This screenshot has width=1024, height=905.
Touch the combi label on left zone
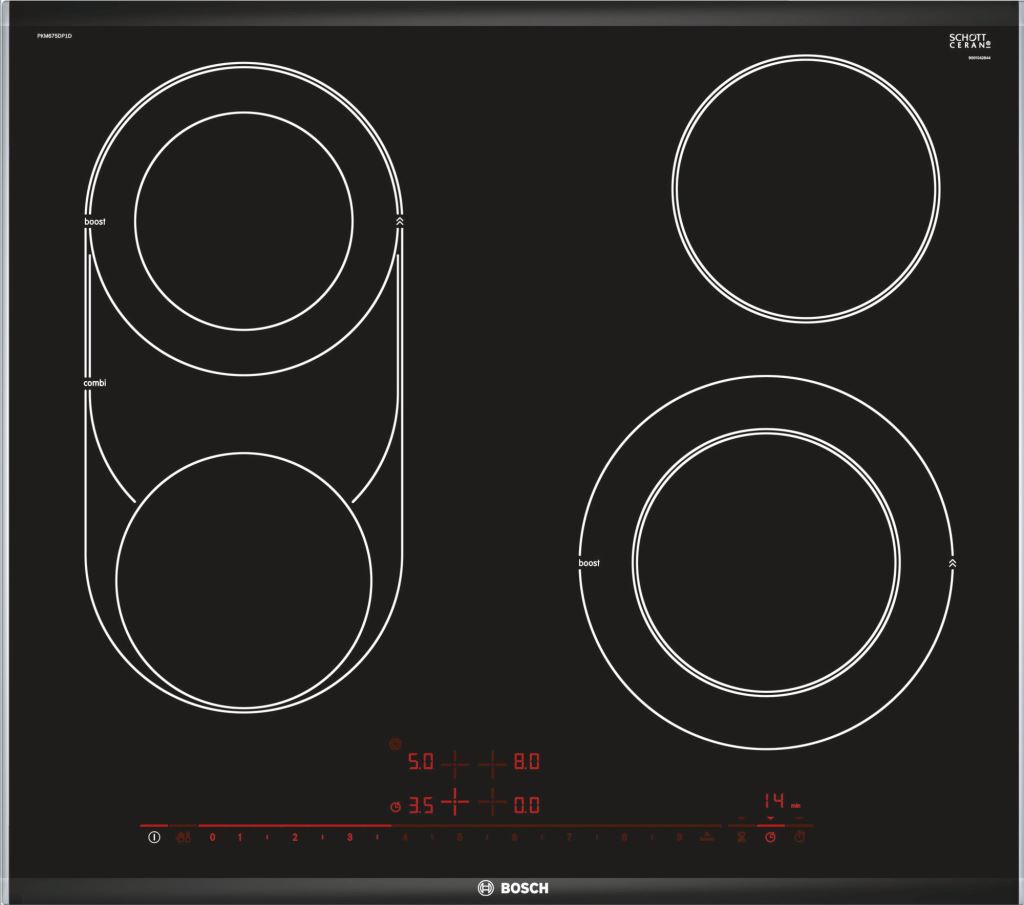tap(95, 383)
